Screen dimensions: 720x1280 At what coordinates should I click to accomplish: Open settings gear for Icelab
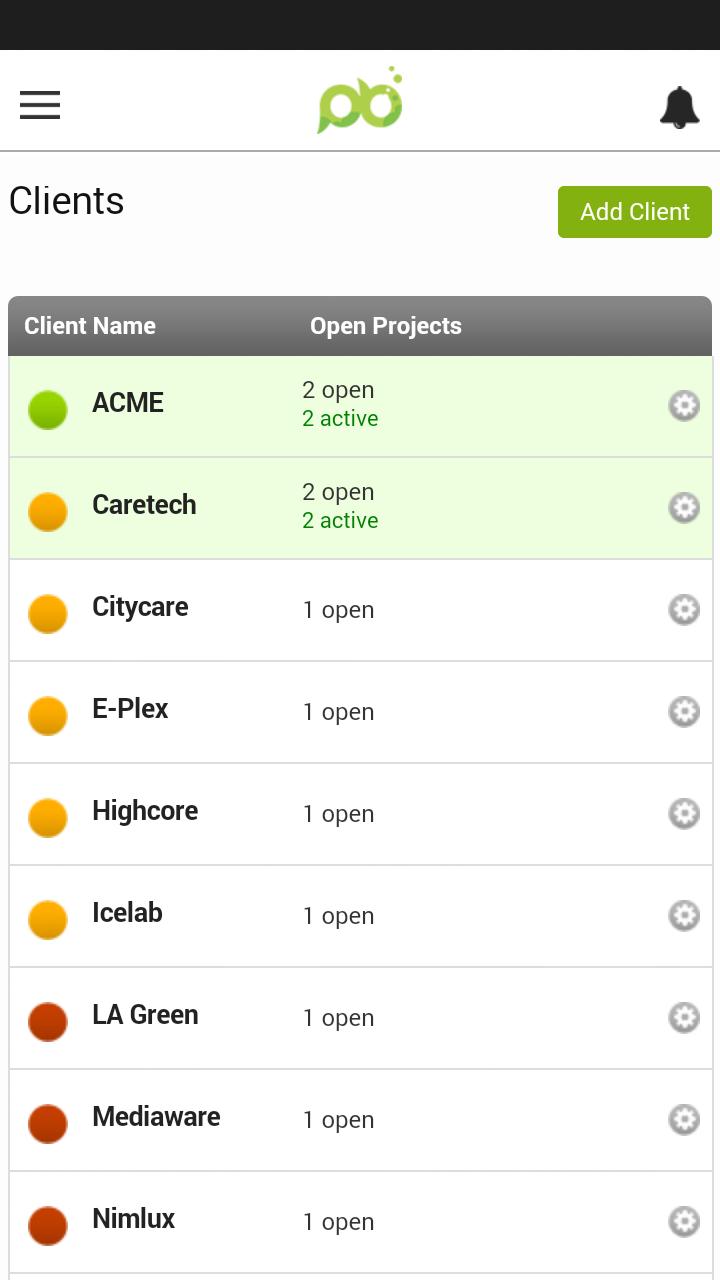click(684, 916)
